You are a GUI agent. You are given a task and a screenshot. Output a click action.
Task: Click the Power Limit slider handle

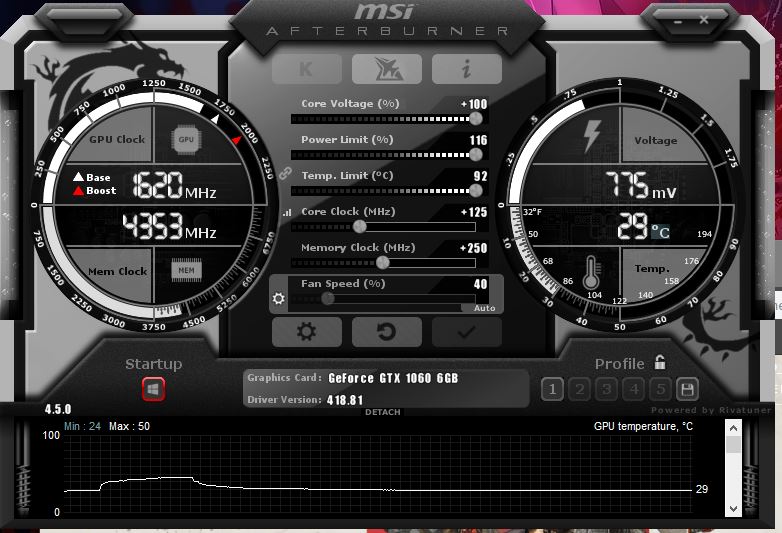pyautogui.click(x=476, y=155)
